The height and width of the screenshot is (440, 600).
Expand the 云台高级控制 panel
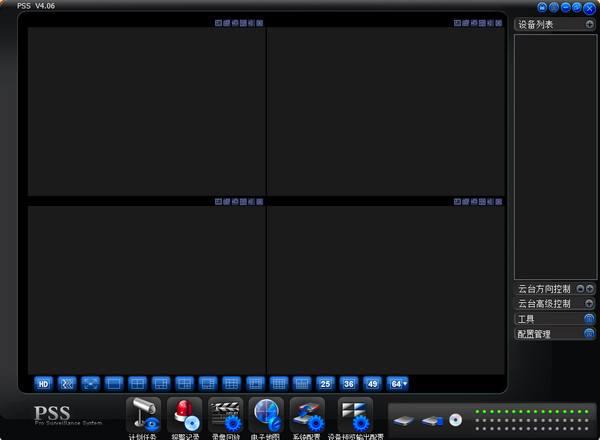tap(589, 303)
